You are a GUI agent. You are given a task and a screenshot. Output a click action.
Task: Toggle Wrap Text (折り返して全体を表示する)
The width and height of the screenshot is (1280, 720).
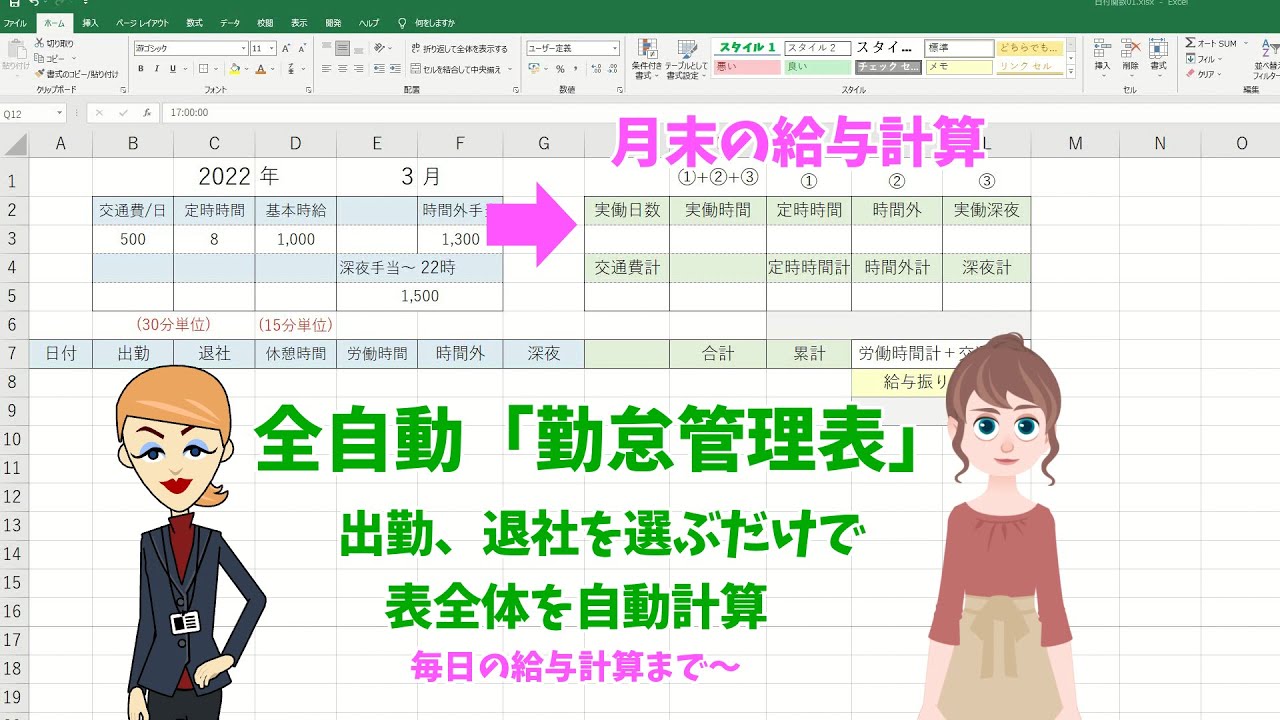(459, 48)
